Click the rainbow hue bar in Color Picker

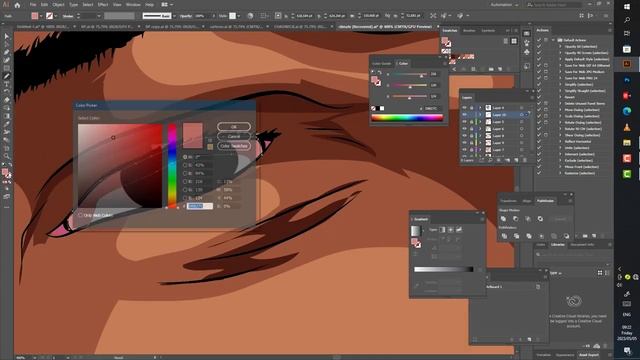click(x=172, y=166)
